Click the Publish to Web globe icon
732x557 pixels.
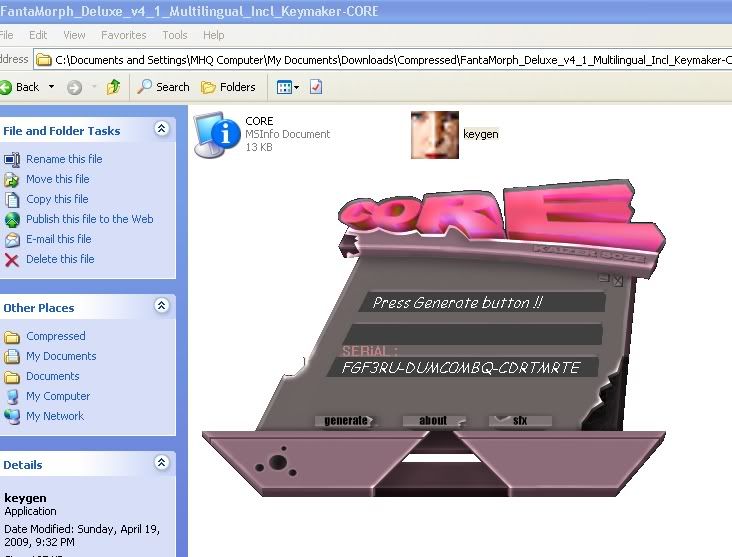click(x=12, y=219)
